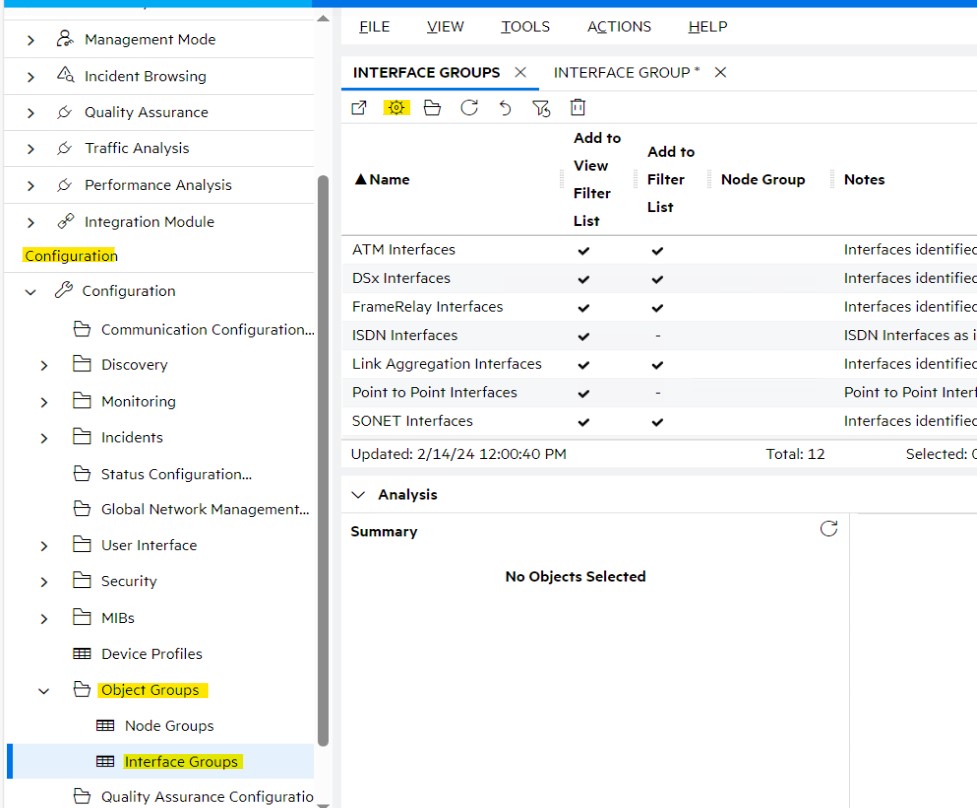Open the selected Interface Group

(x=432, y=107)
